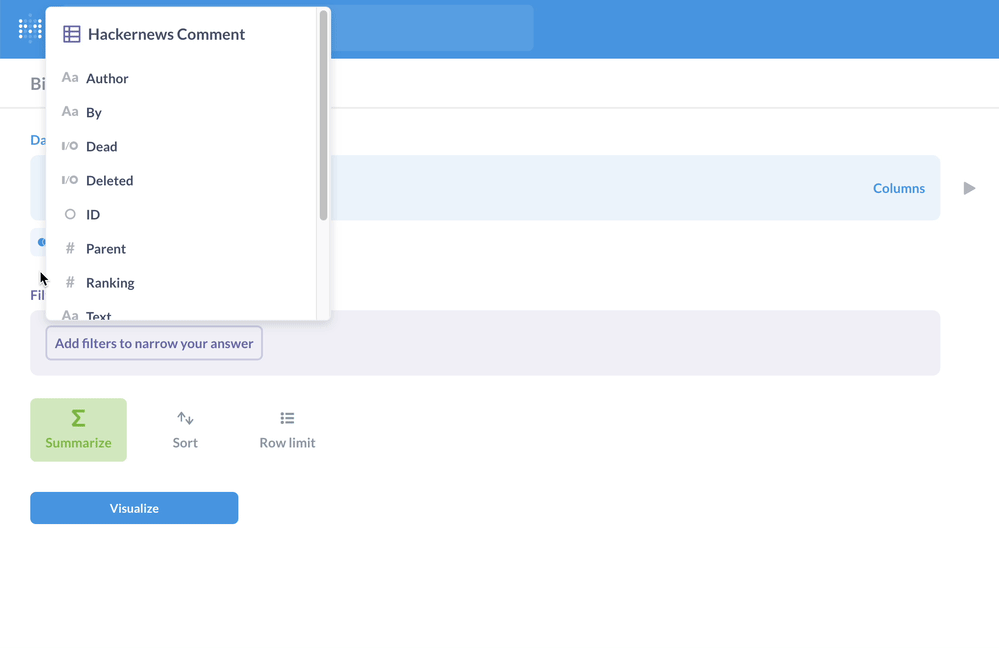Click the Sort arrows icon
Screen dimensions: 999x648
(x=184, y=418)
